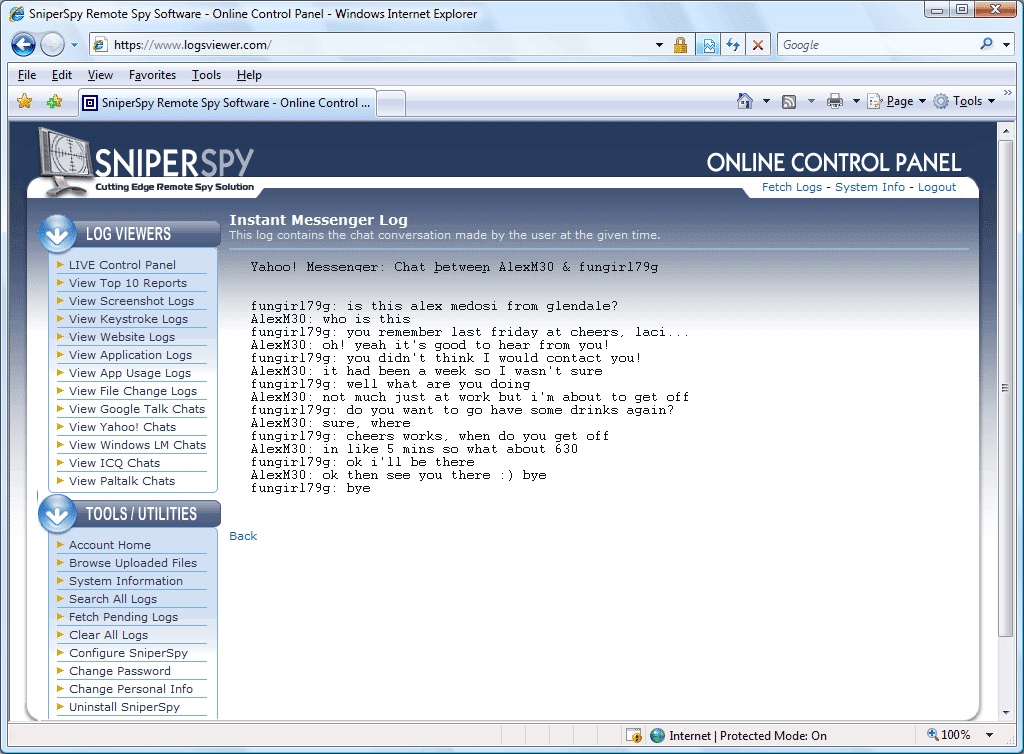
Task: Open View Application Logs
Action: click(131, 355)
